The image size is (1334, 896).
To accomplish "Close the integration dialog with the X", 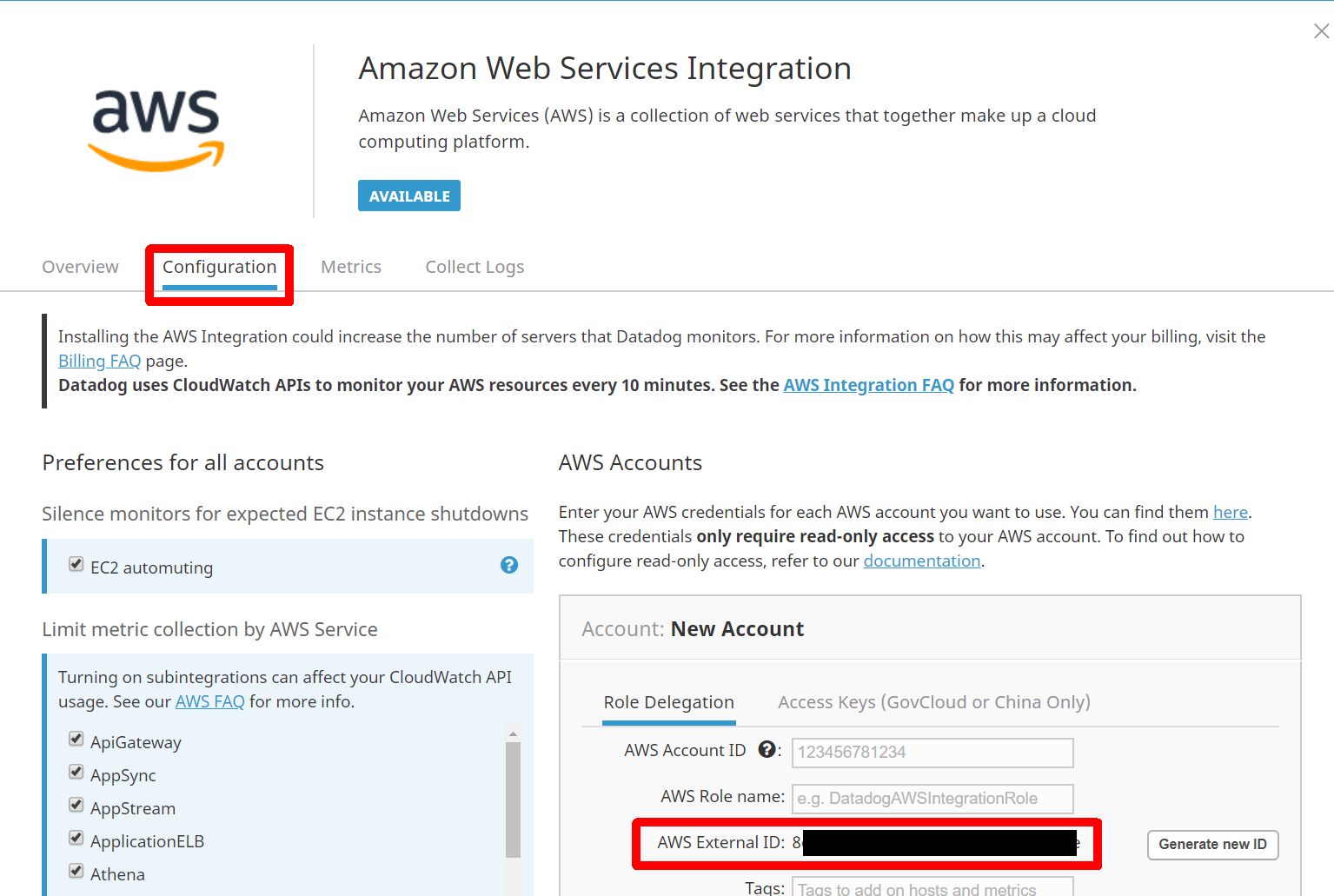I will (1321, 31).
